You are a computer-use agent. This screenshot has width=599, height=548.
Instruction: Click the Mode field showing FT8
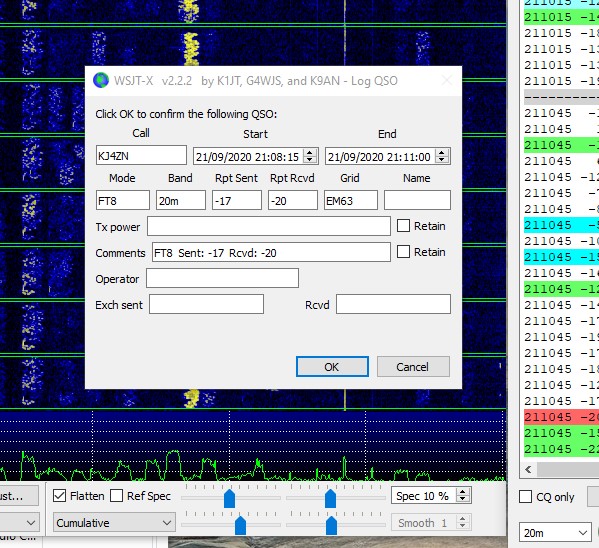[x=123, y=200]
